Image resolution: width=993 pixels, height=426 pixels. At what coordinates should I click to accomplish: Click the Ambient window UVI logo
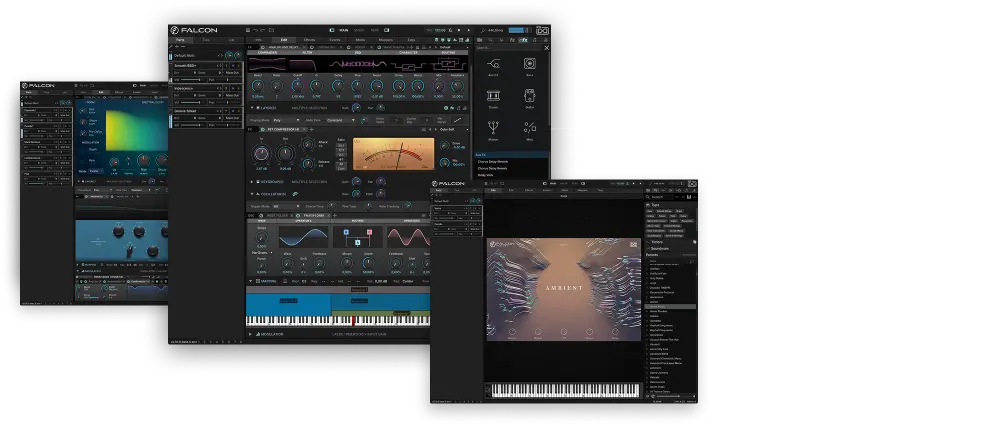[692, 184]
